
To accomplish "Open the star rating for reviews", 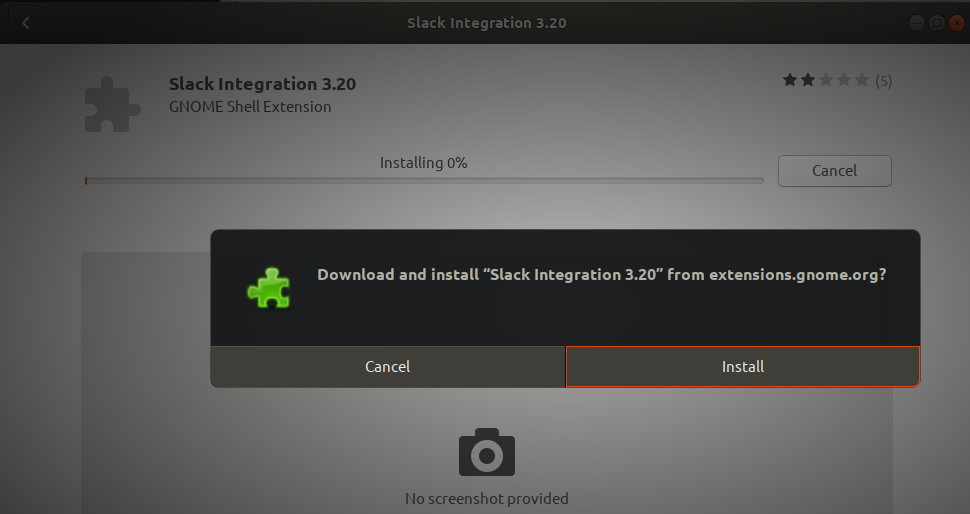I will (826, 80).
